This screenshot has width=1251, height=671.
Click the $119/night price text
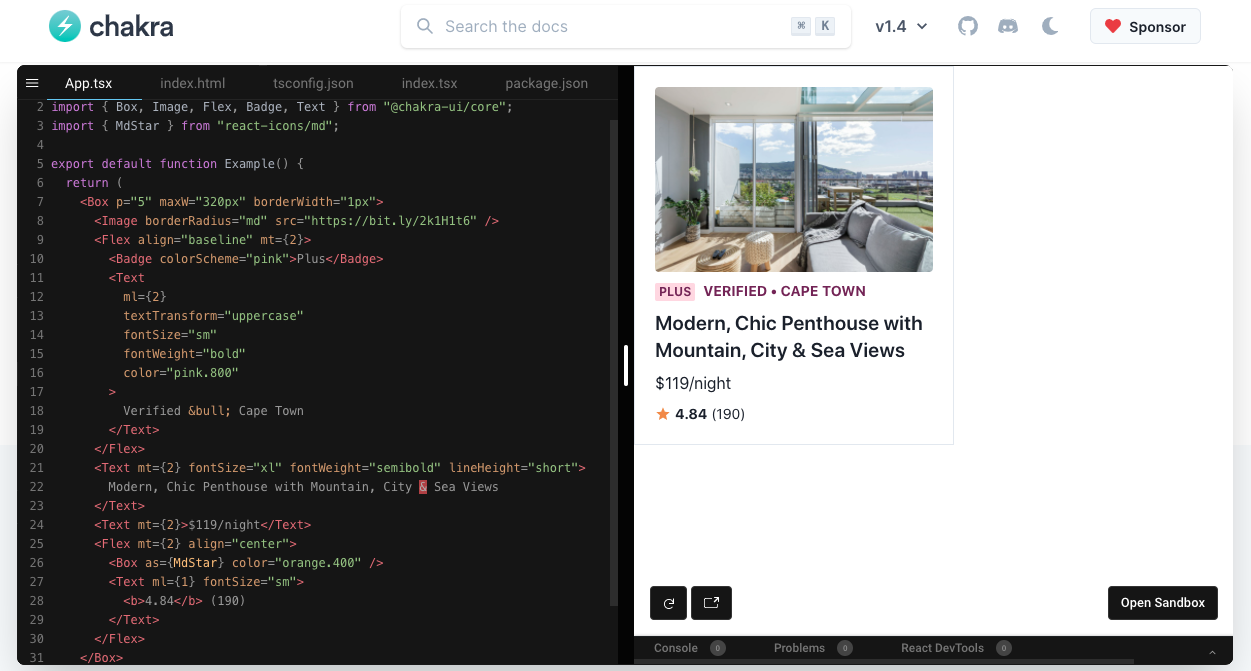693,383
